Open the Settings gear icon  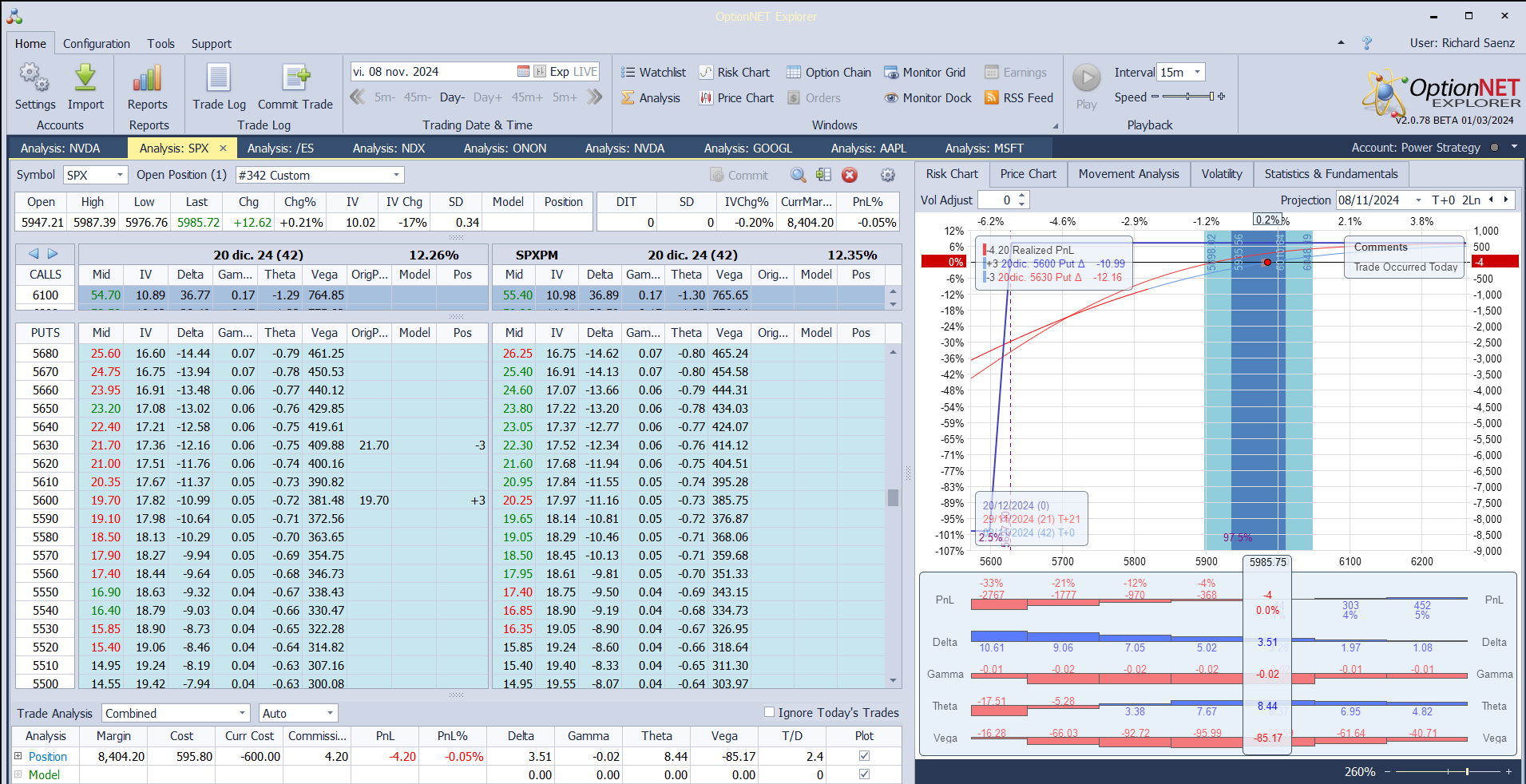[x=34, y=77]
